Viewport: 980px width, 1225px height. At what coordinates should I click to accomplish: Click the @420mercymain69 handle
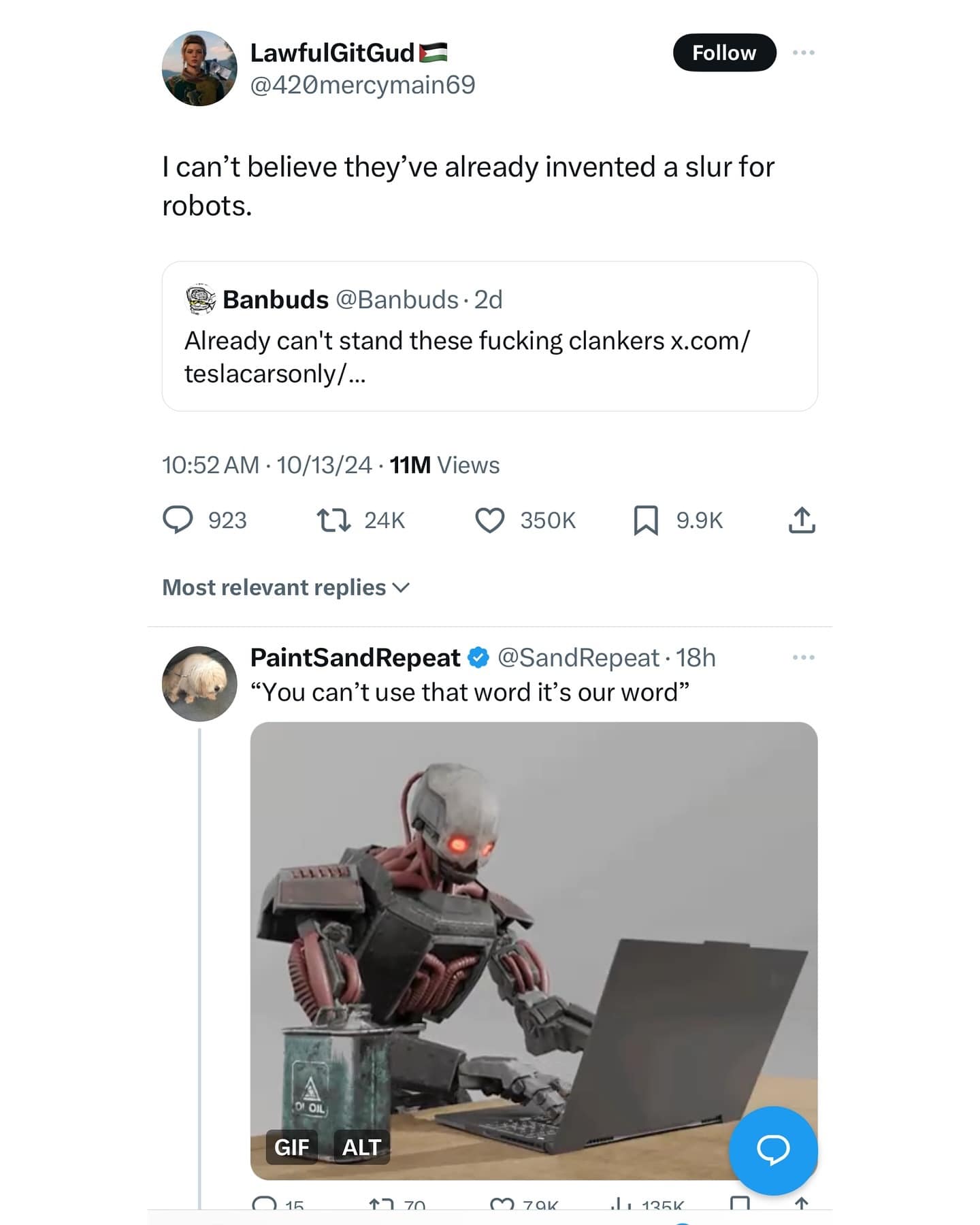pyautogui.click(x=363, y=85)
